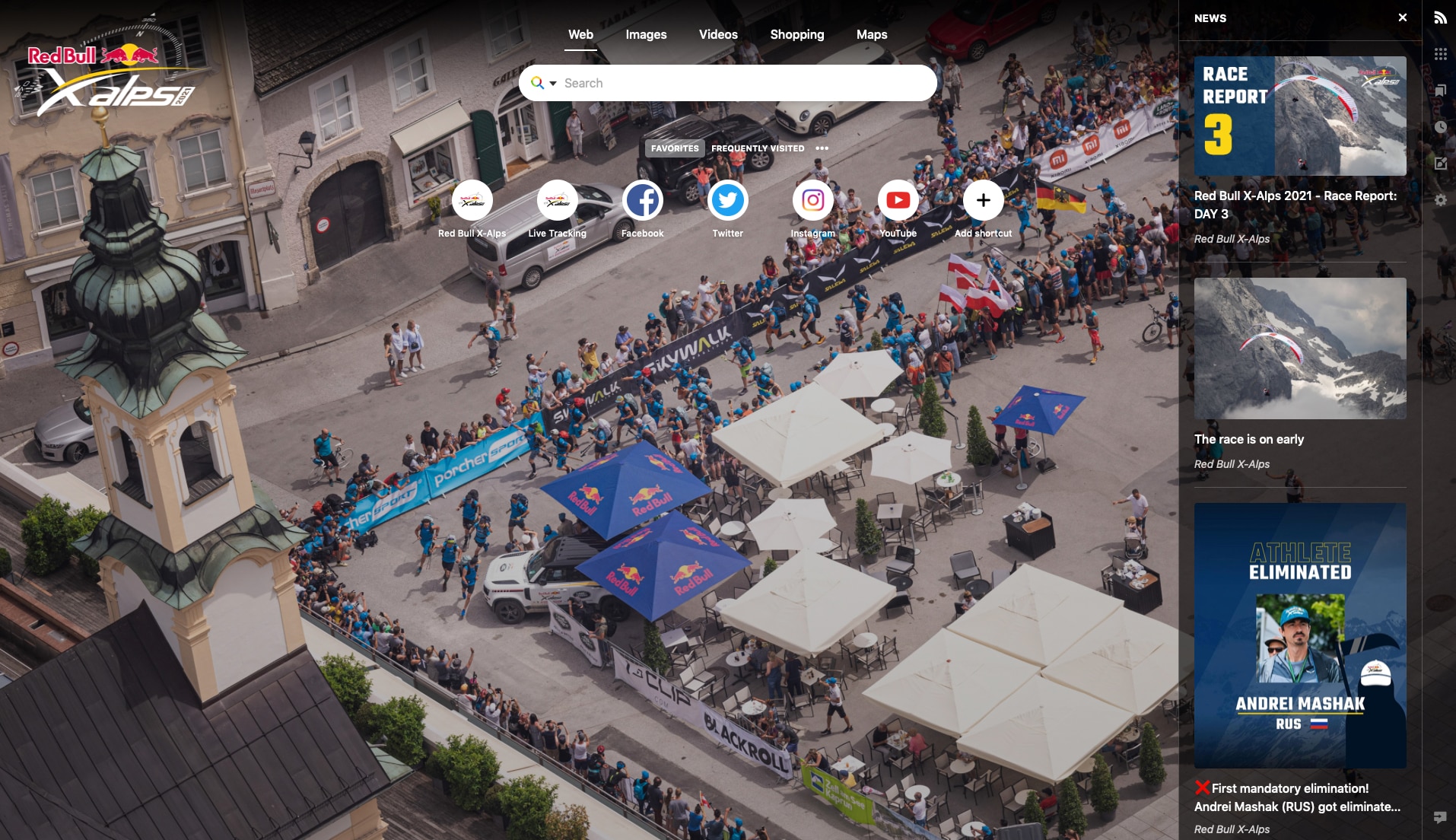
Task: Focus the Search input field
Action: point(727,83)
